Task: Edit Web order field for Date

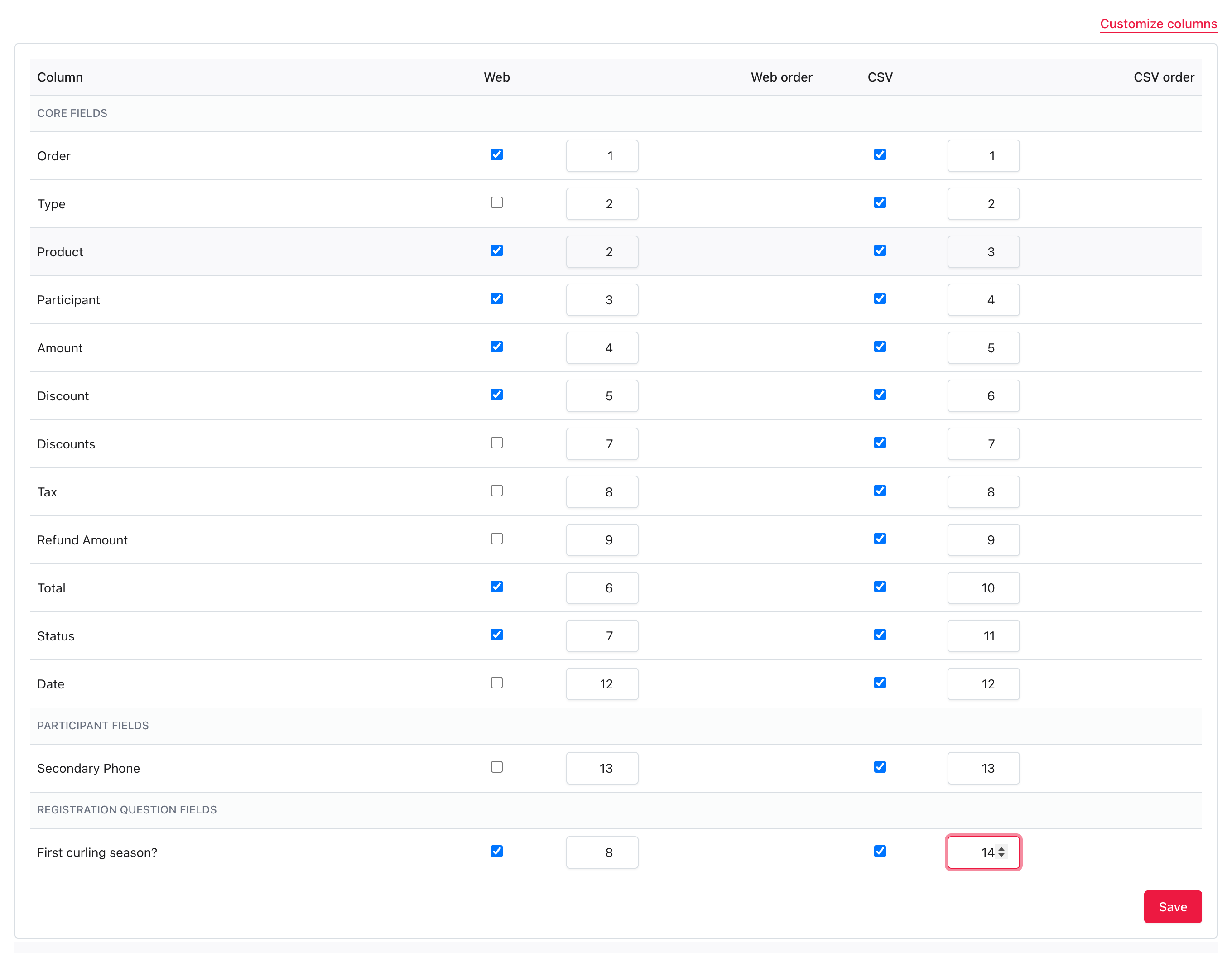Action: click(x=602, y=683)
